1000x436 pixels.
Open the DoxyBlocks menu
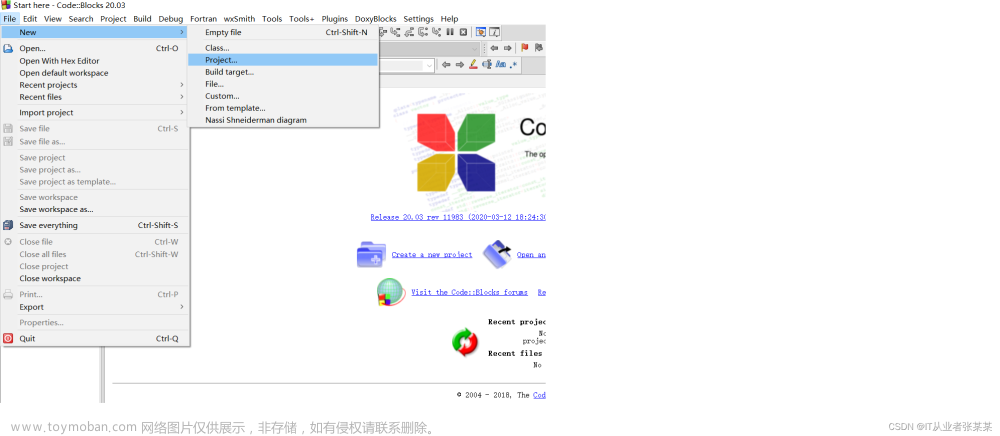click(x=376, y=18)
